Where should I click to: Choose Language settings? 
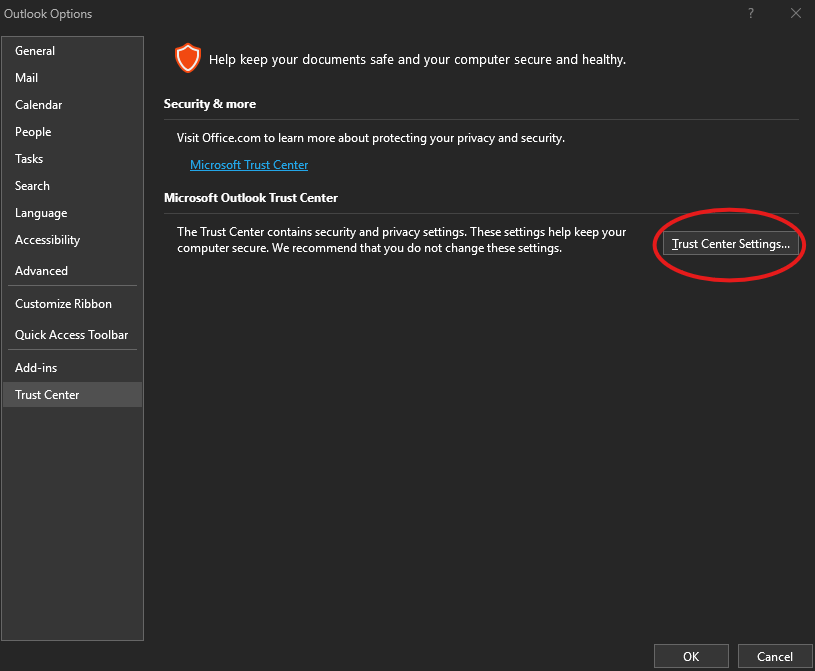(41, 212)
